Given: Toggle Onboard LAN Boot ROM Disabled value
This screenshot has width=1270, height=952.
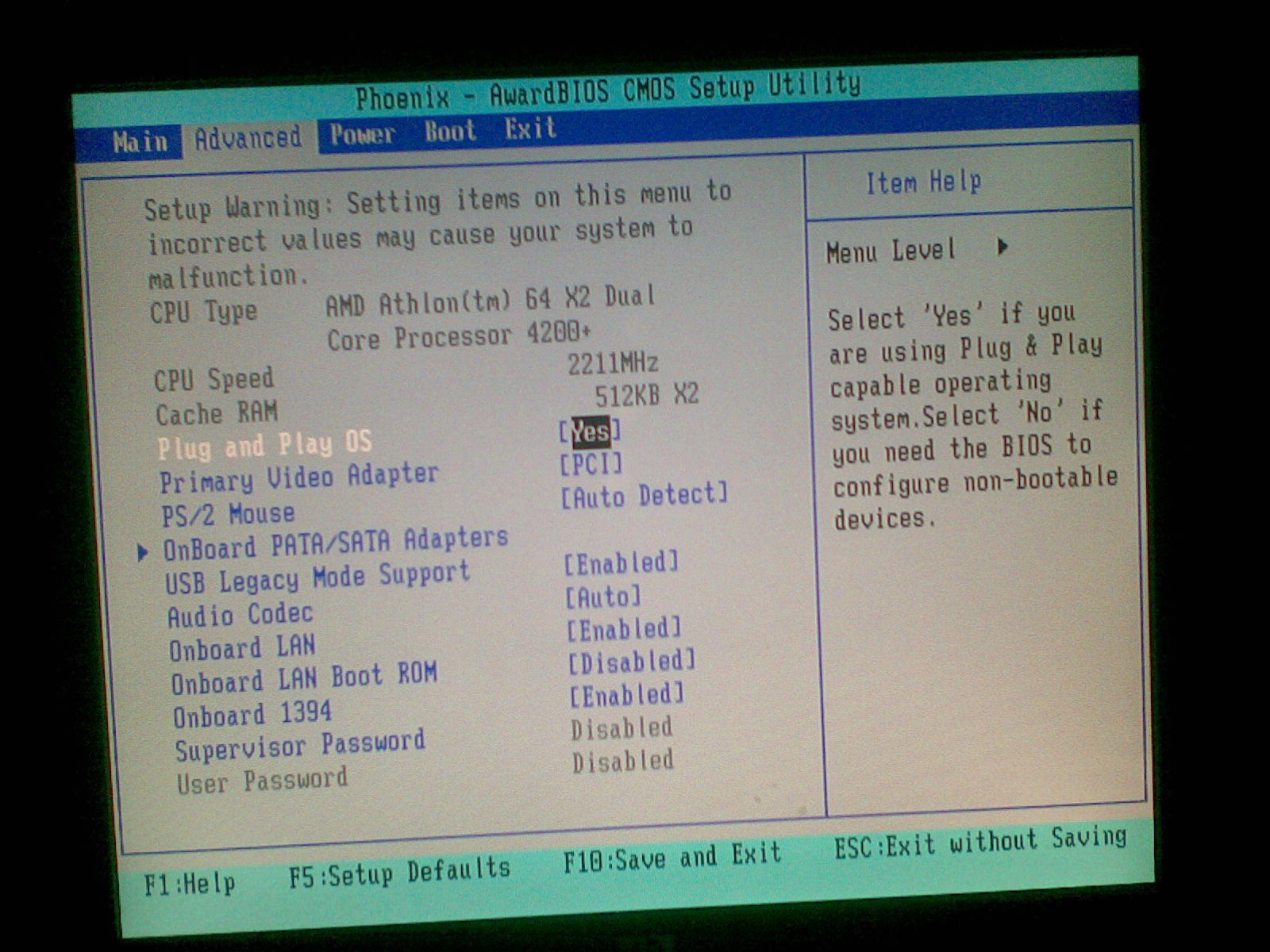Looking at the screenshot, I should [632, 662].
